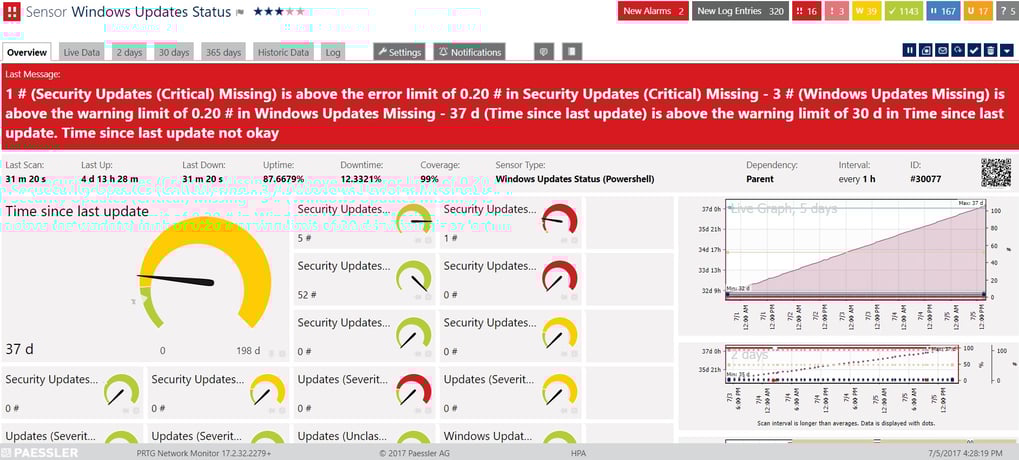Pause the sensor using the pause icon
This screenshot has height=460, width=1019.
coord(910,50)
